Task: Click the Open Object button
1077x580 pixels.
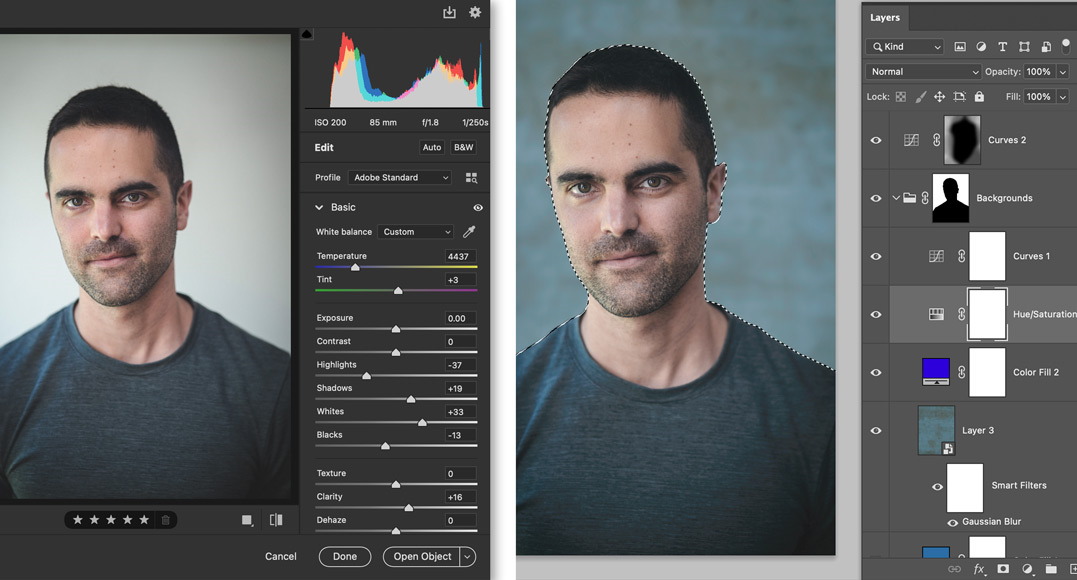Action: point(422,557)
